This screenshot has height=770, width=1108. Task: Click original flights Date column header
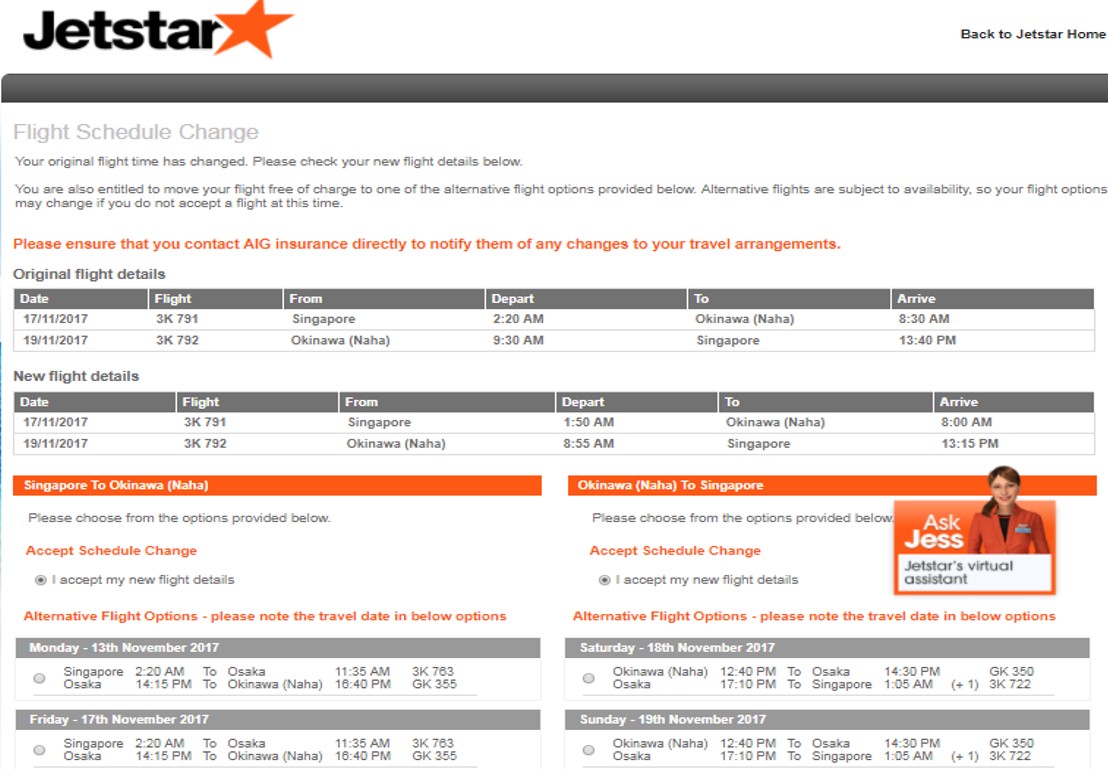(x=81, y=299)
